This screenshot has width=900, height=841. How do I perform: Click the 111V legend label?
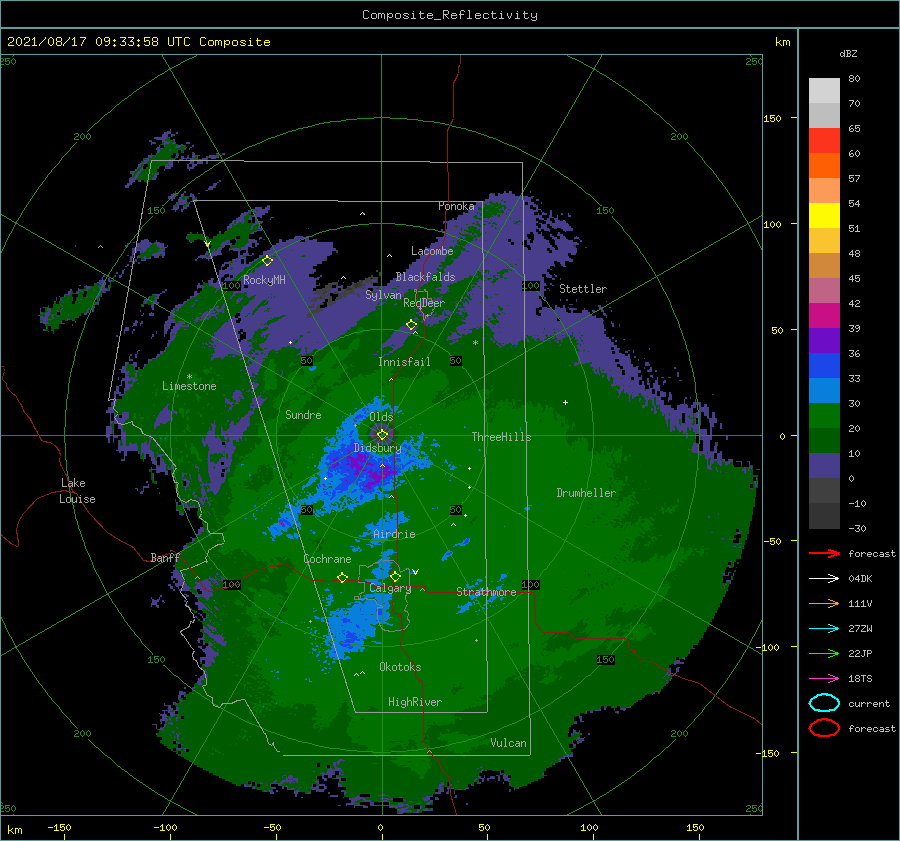(x=860, y=603)
